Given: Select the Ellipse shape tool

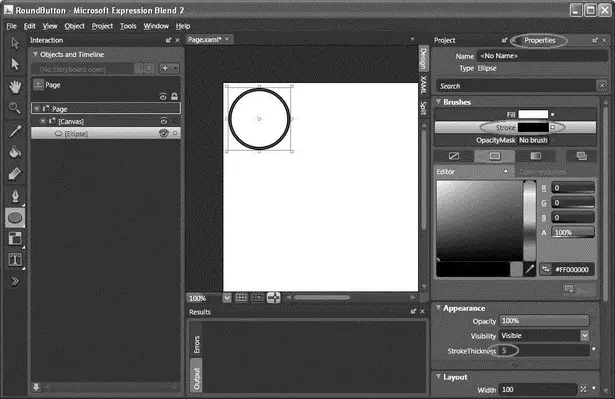Looking at the screenshot, I should point(15,218).
